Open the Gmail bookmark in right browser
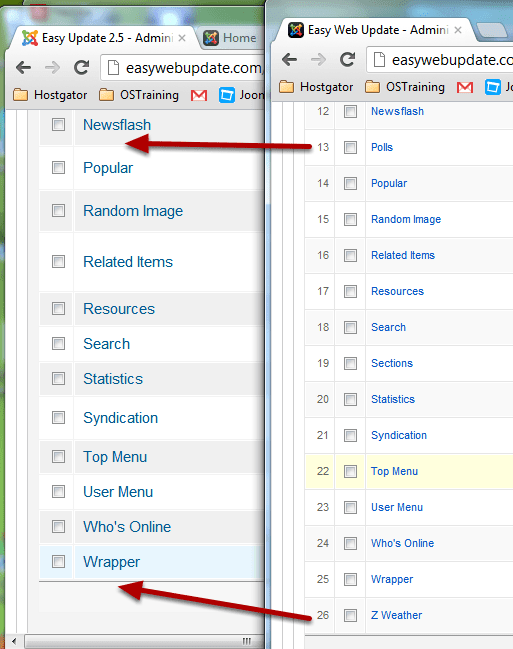The height and width of the screenshot is (649, 513). 465,87
